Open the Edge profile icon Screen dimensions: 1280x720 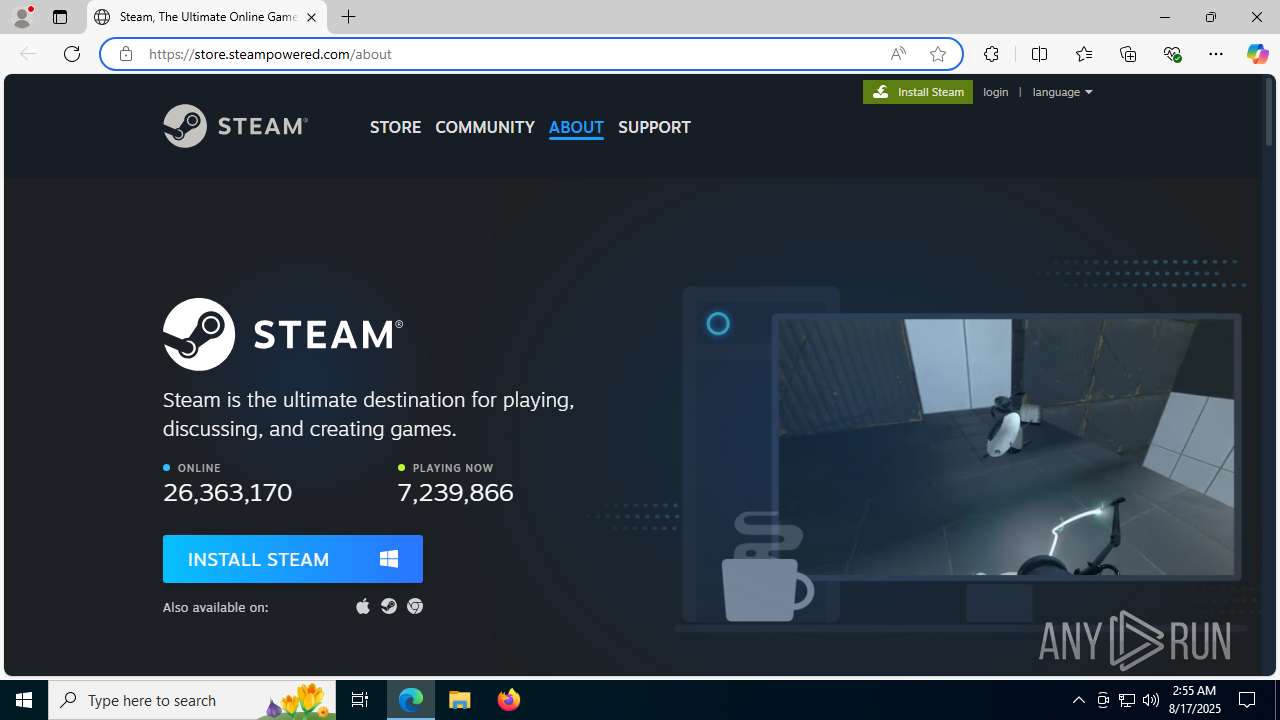coord(22,17)
